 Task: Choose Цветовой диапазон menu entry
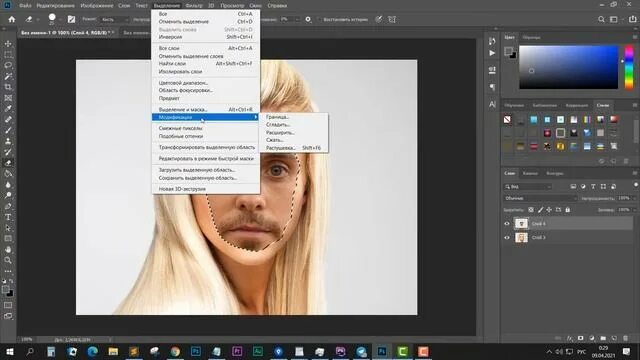point(205,83)
